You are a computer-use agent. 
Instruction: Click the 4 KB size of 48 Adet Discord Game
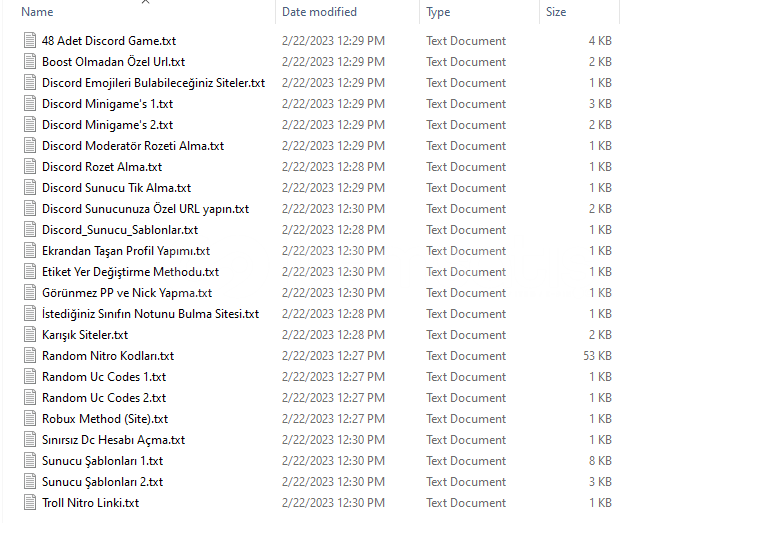pyautogui.click(x=600, y=41)
